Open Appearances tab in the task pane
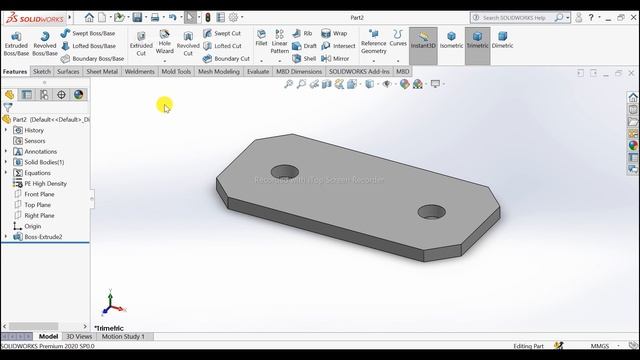 click(633, 145)
